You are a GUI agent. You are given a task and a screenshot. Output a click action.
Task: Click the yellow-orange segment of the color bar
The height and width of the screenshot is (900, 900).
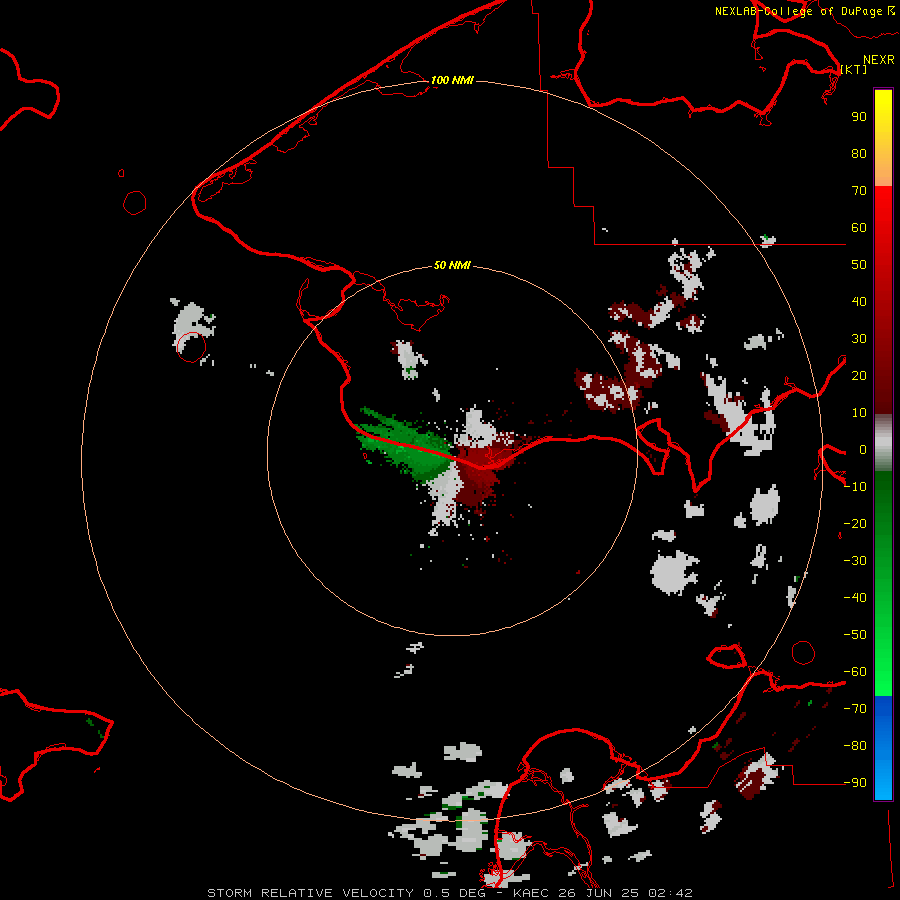pyautogui.click(x=883, y=138)
